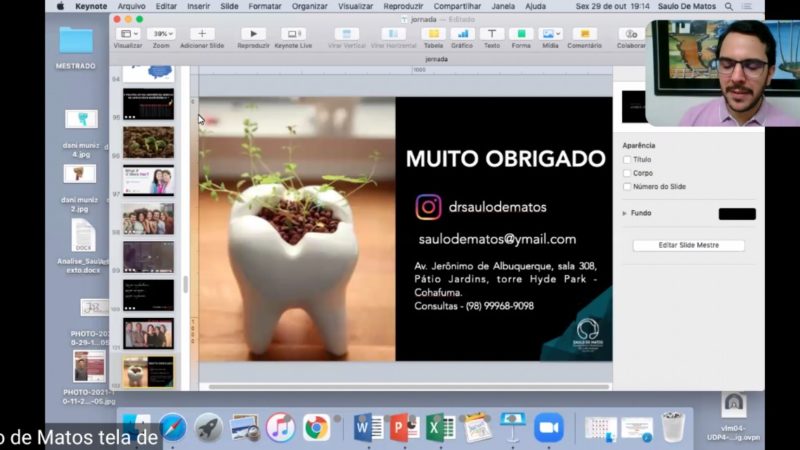Open Excel from the Dock
The height and width of the screenshot is (450, 800).
(x=440, y=427)
